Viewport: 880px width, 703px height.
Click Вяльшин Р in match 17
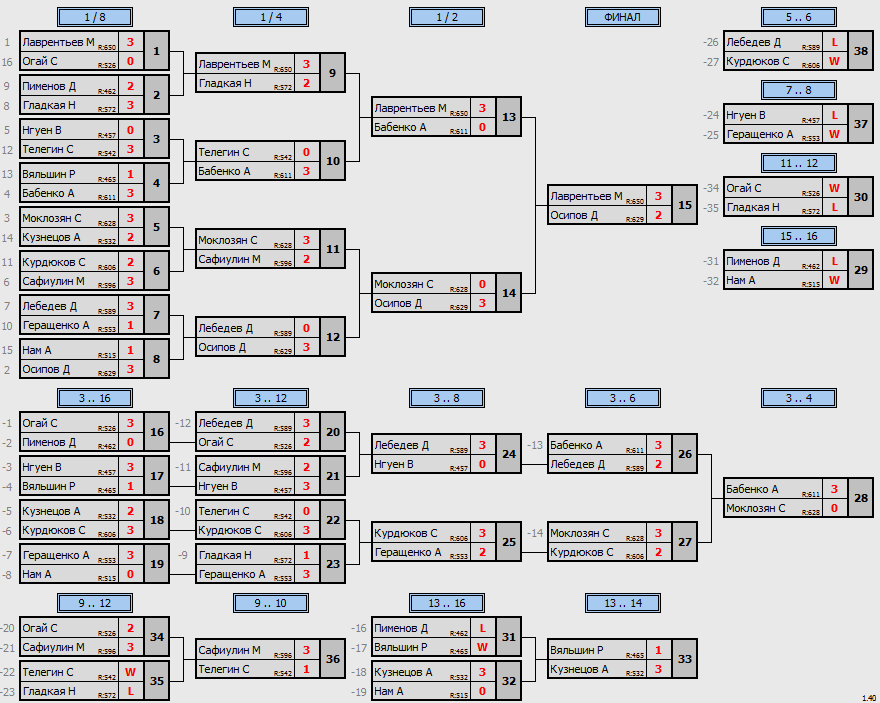coord(49,486)
